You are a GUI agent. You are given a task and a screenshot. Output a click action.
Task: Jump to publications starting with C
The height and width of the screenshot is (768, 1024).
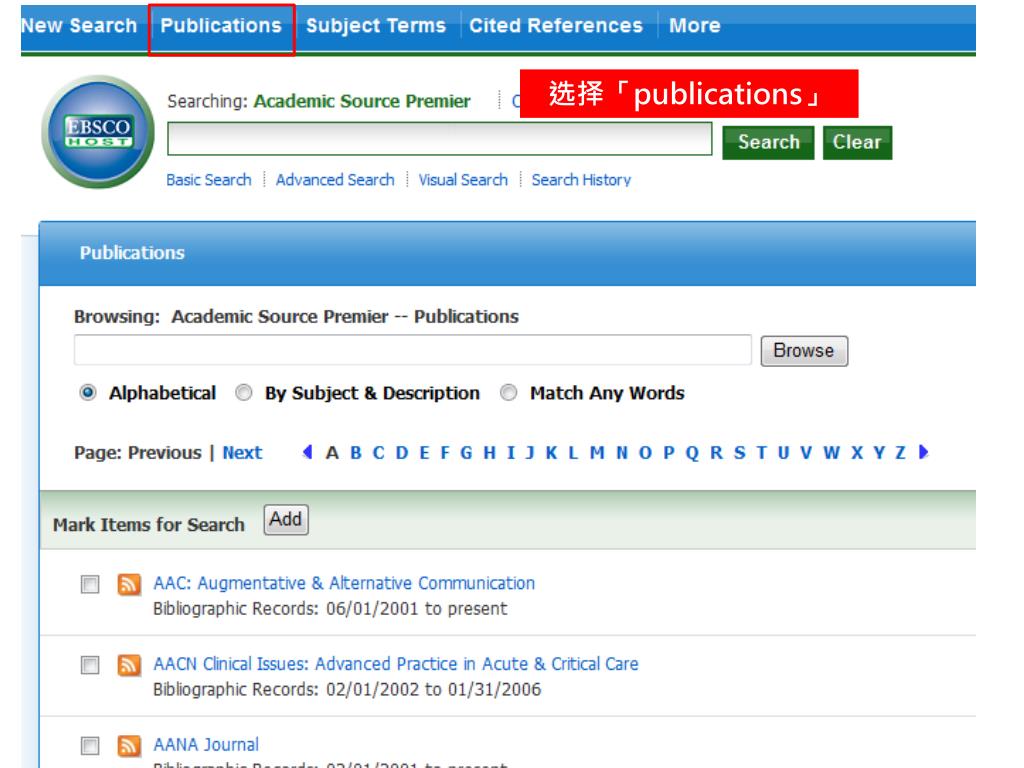click(379, 453)
